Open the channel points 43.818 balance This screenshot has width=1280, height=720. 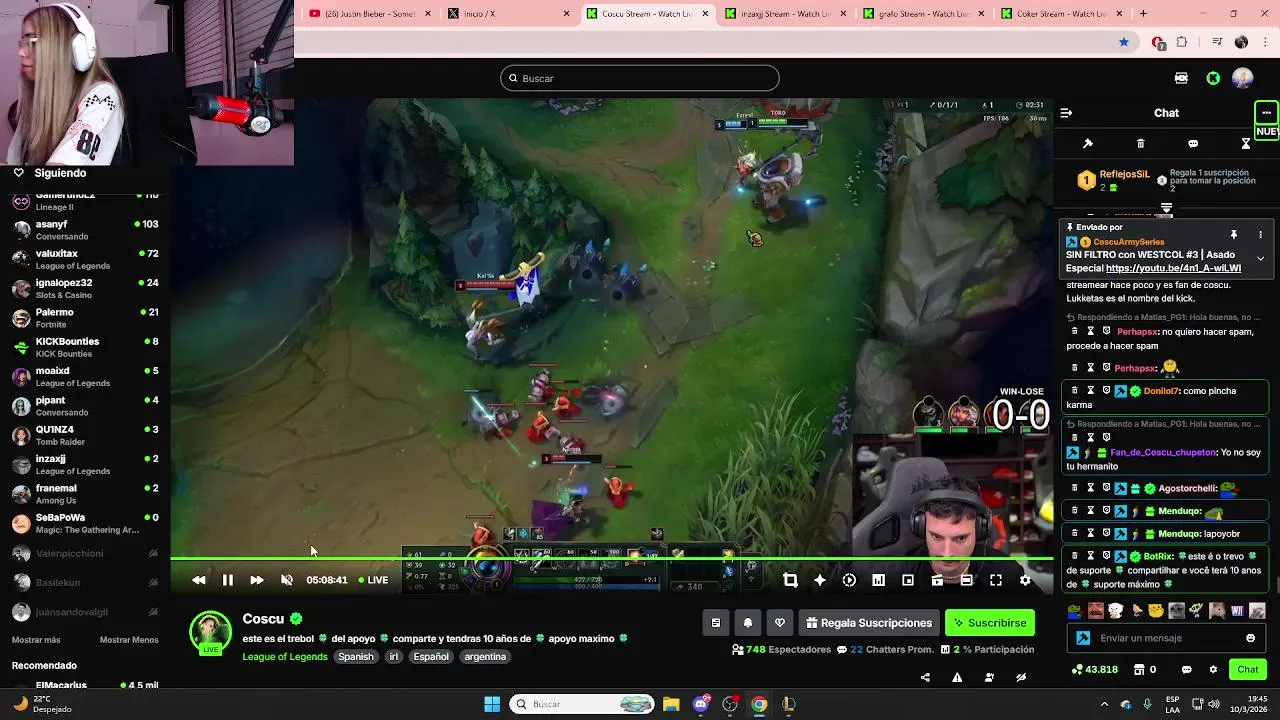pyautogui.click(x=1094, y=669)
